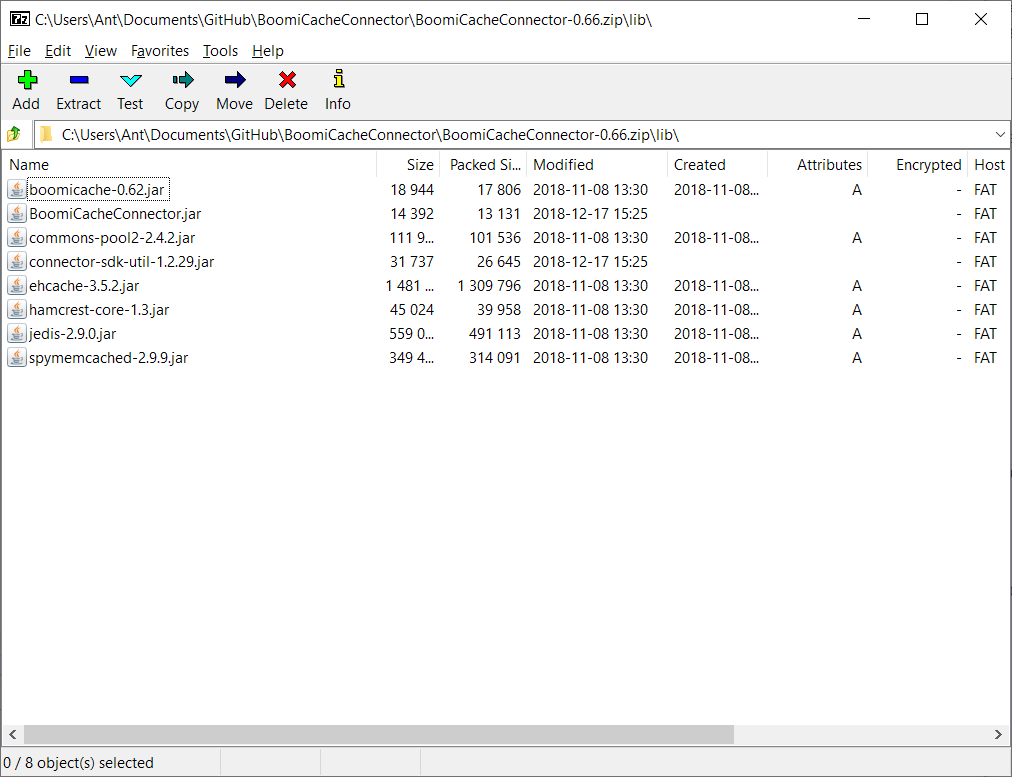Open the View menu
Viewport: 1012px width, 777px height.
coord(101,51)
